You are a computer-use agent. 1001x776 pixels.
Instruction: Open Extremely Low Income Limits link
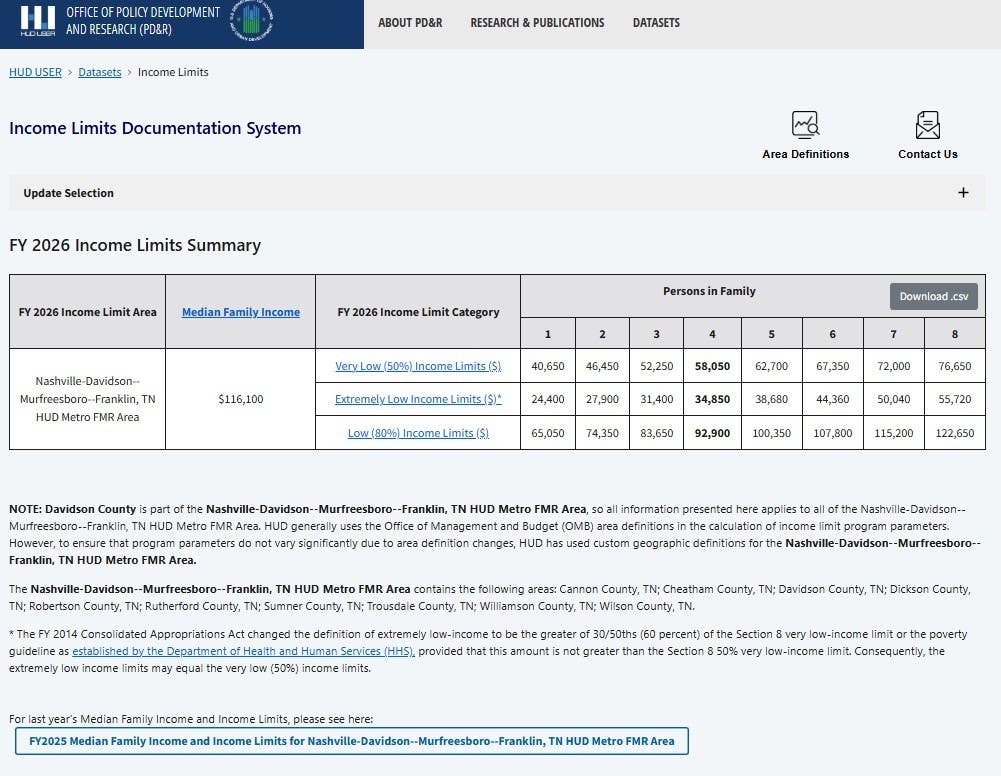tap(418, 399)
